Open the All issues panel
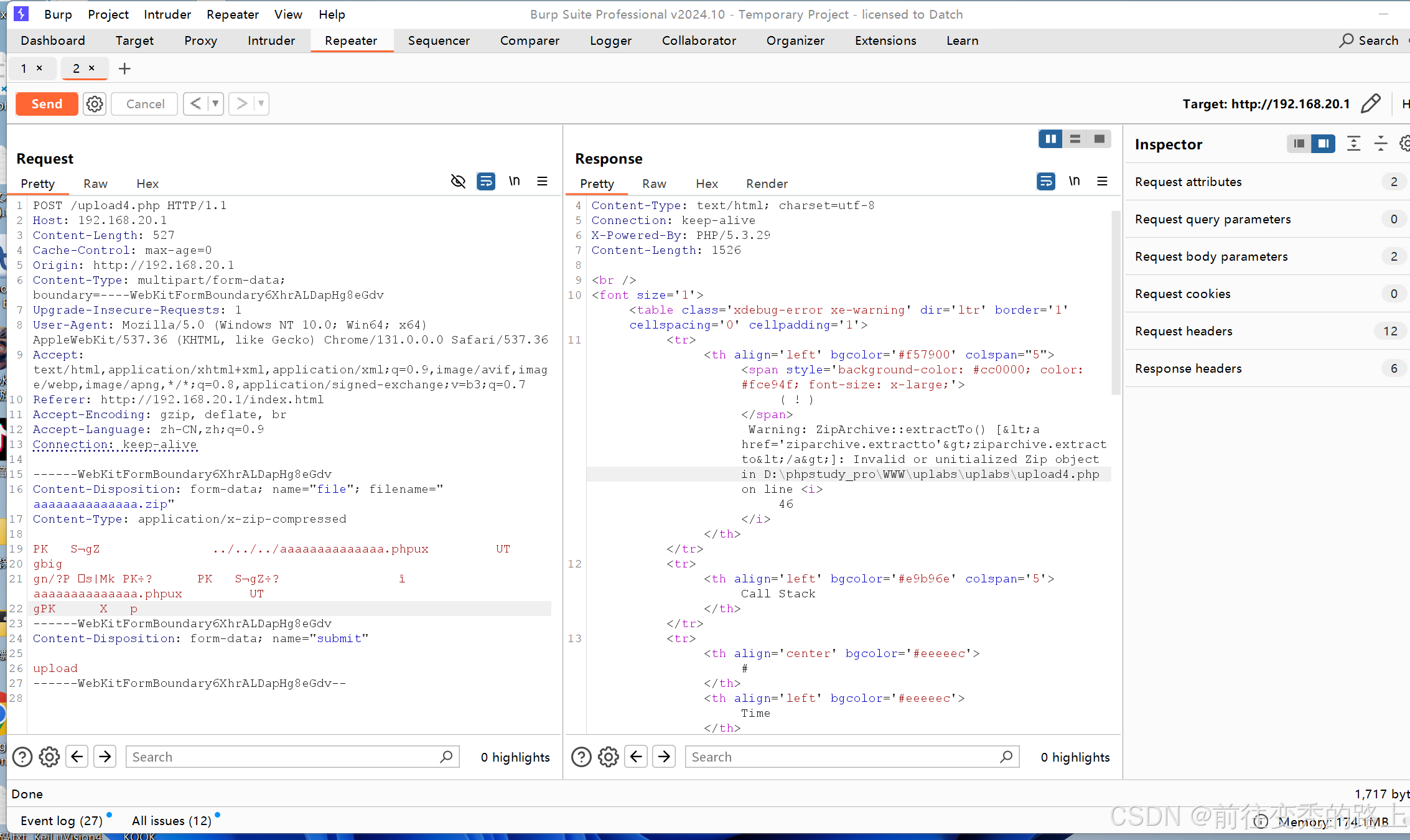Image resolution: width=1410 pixels, height=840 pixels. tap(172, 821)
